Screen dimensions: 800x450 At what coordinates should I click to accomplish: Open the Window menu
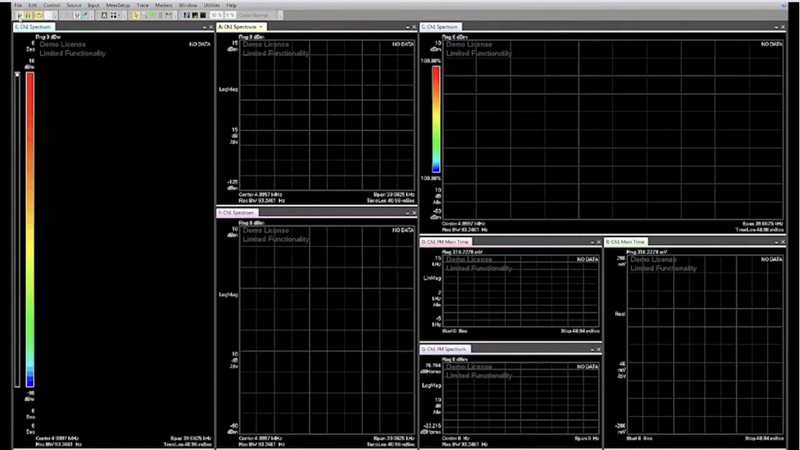coord(188,5)
